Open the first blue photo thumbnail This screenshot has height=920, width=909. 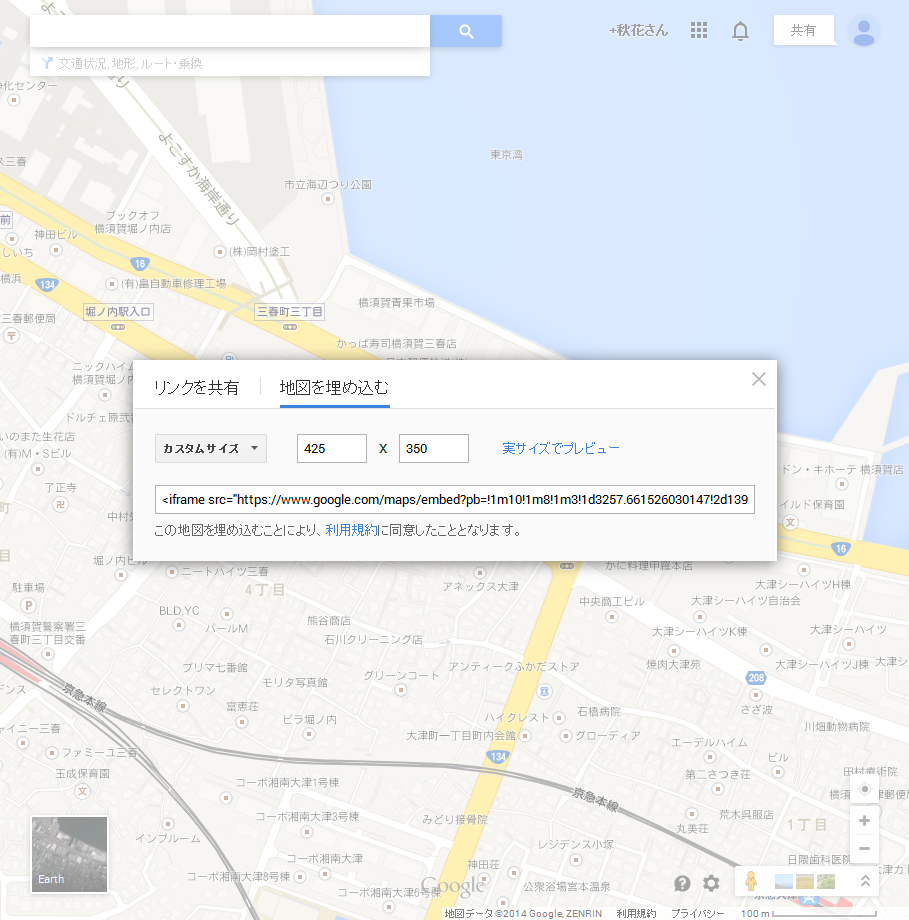click(x=784, y=881)
